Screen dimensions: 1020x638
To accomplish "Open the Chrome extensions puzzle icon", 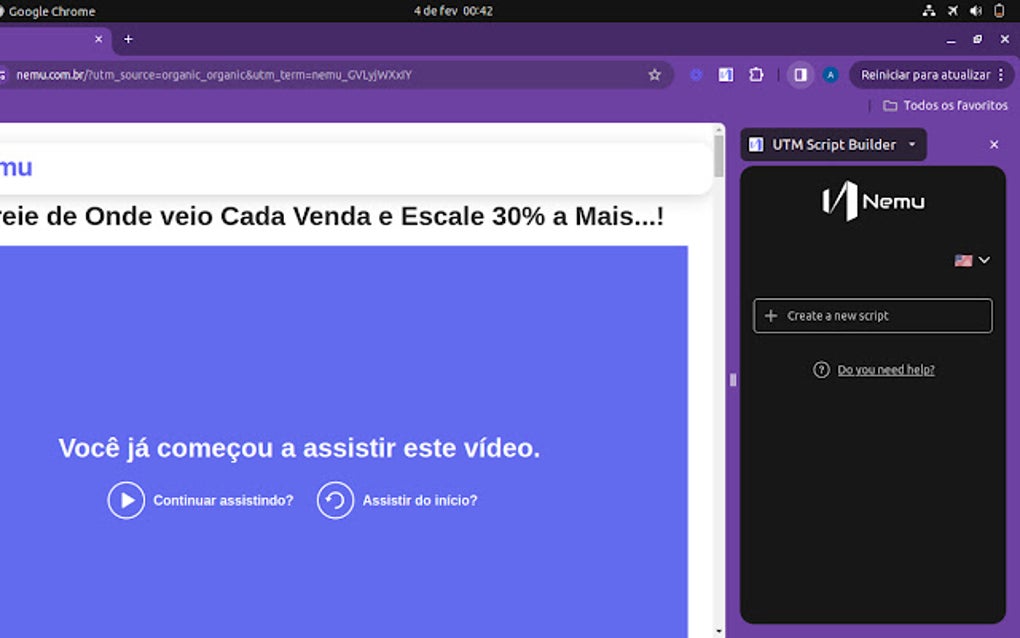I will 757,75.
